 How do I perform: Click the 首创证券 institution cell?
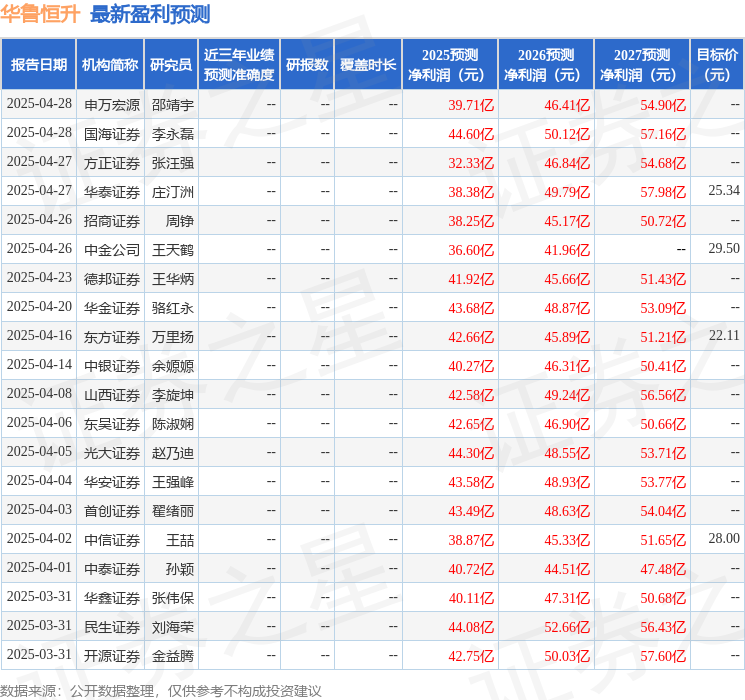pos(112,511)
